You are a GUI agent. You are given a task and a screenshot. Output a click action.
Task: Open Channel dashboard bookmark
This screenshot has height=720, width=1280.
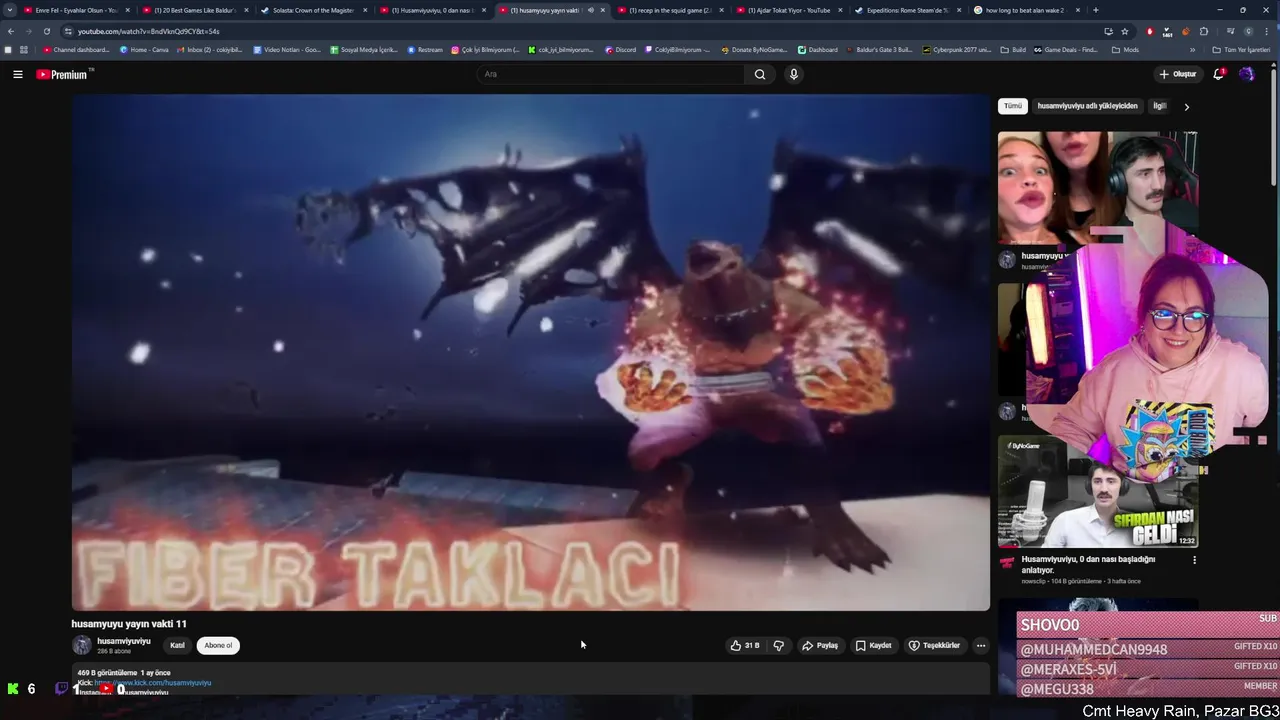(76, 49)
